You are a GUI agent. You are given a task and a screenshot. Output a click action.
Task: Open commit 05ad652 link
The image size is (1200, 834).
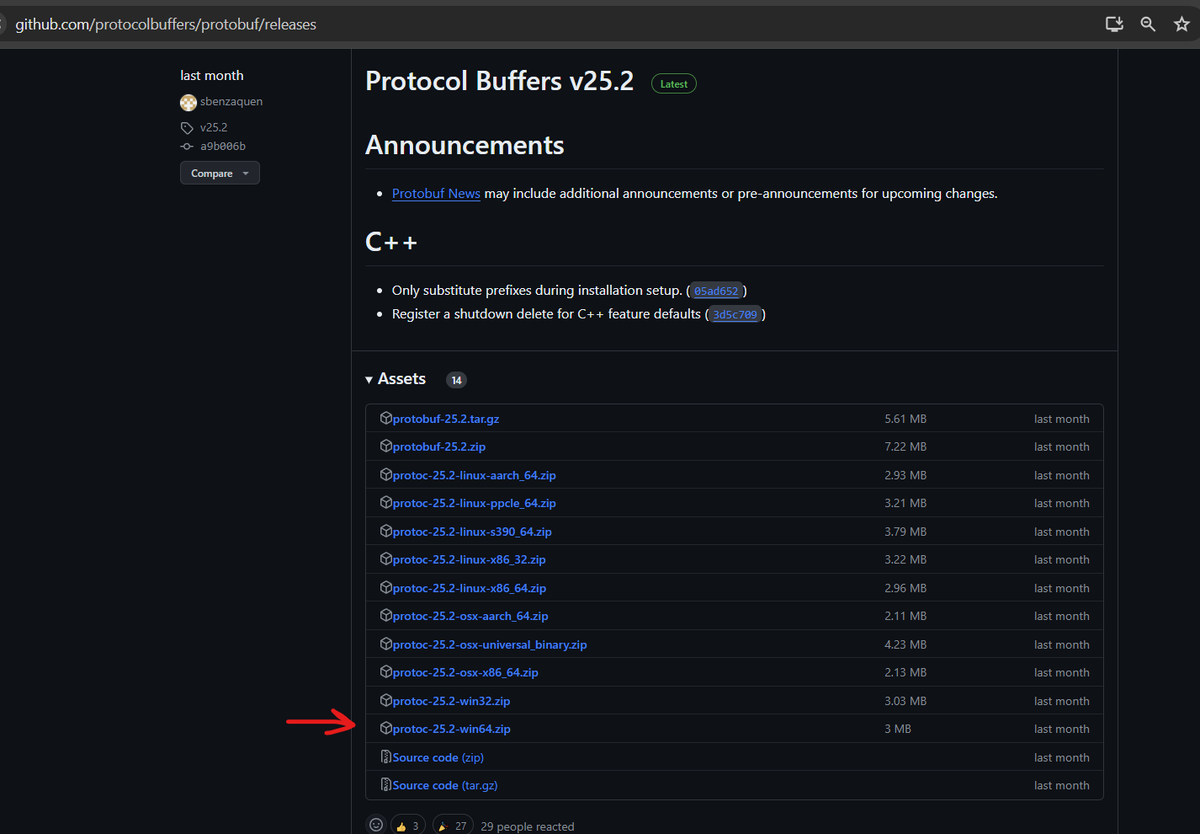pos(716,291)
